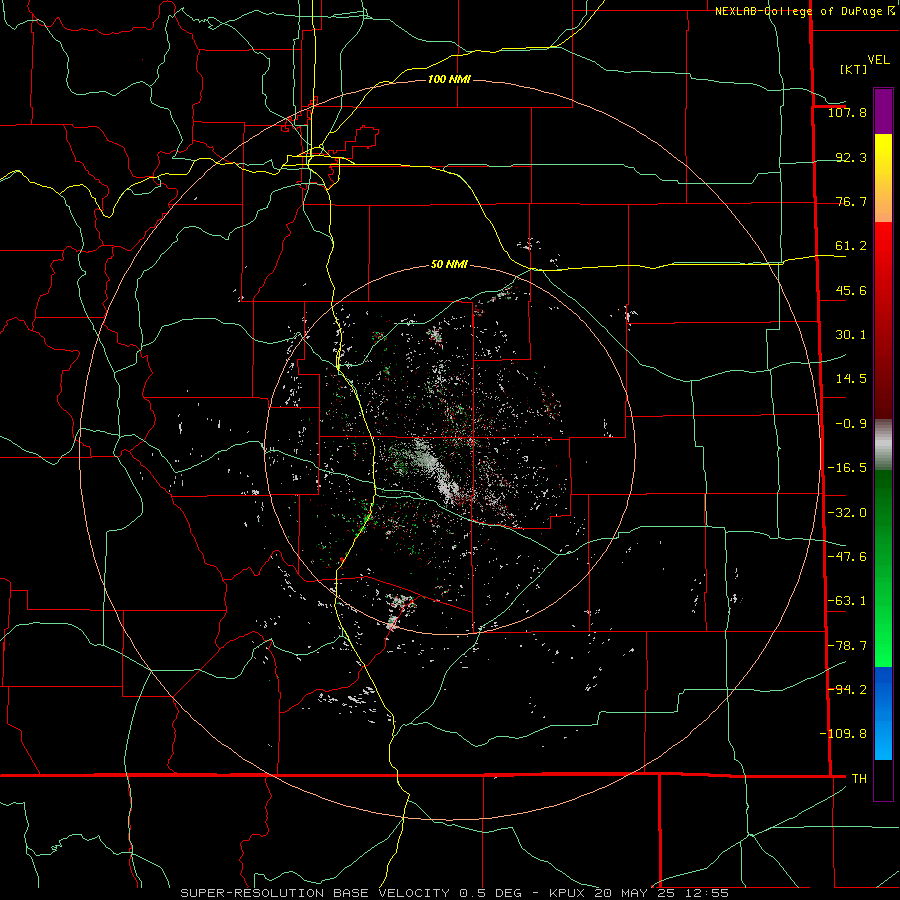The width and height of the screenshot is (900, 900).
Task: Click the -47.6 velocity scale value
Action: (x=847, y=557)
